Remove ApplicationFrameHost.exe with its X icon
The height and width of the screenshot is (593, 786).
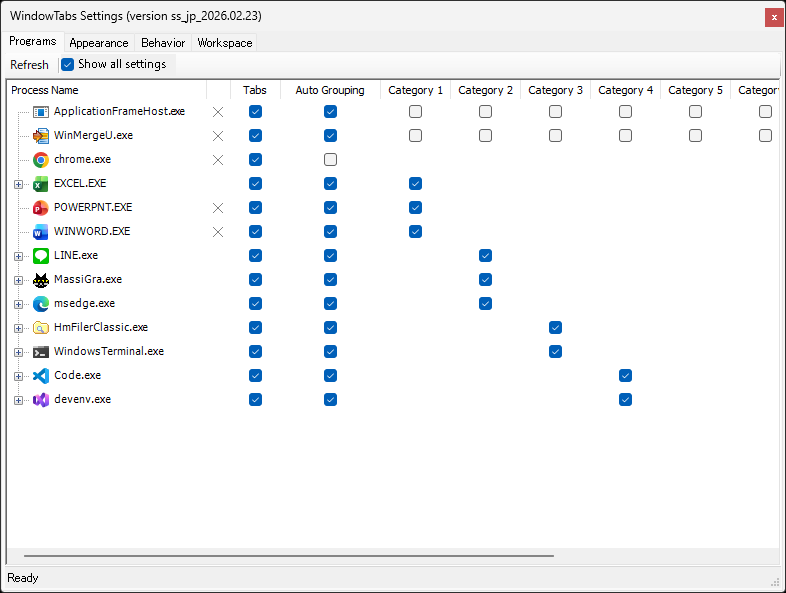point(218,112)
